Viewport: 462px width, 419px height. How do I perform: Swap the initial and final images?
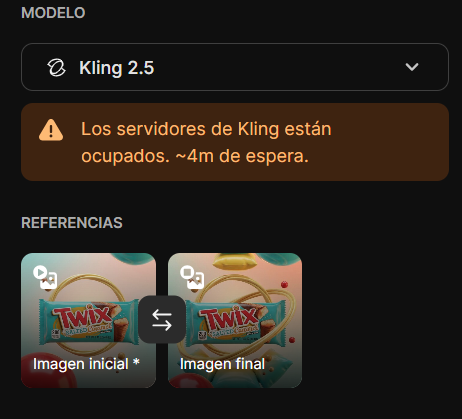[x=162, y=320]
